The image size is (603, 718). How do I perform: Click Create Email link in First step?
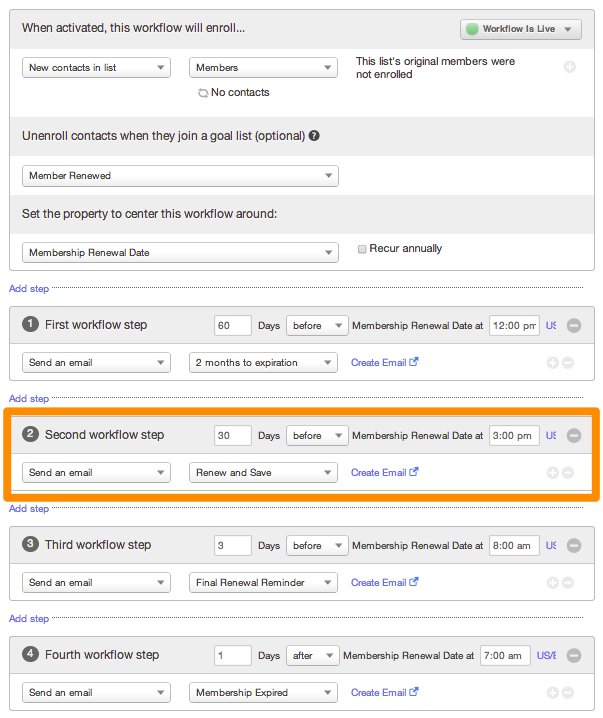(x=383, y=362)
